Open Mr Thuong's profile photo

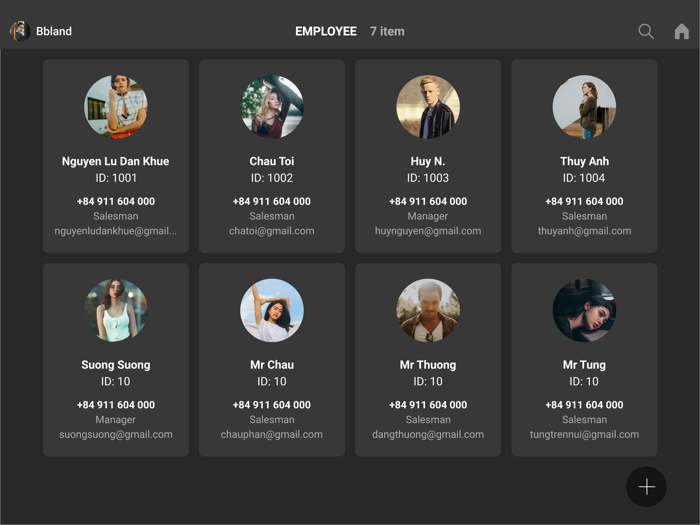(428, 310)
